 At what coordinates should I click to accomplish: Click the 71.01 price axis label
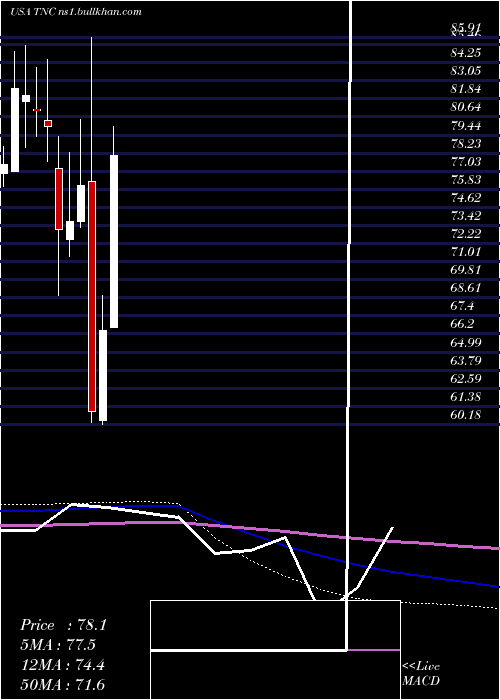pyautogui.click(x=466, y=252)
